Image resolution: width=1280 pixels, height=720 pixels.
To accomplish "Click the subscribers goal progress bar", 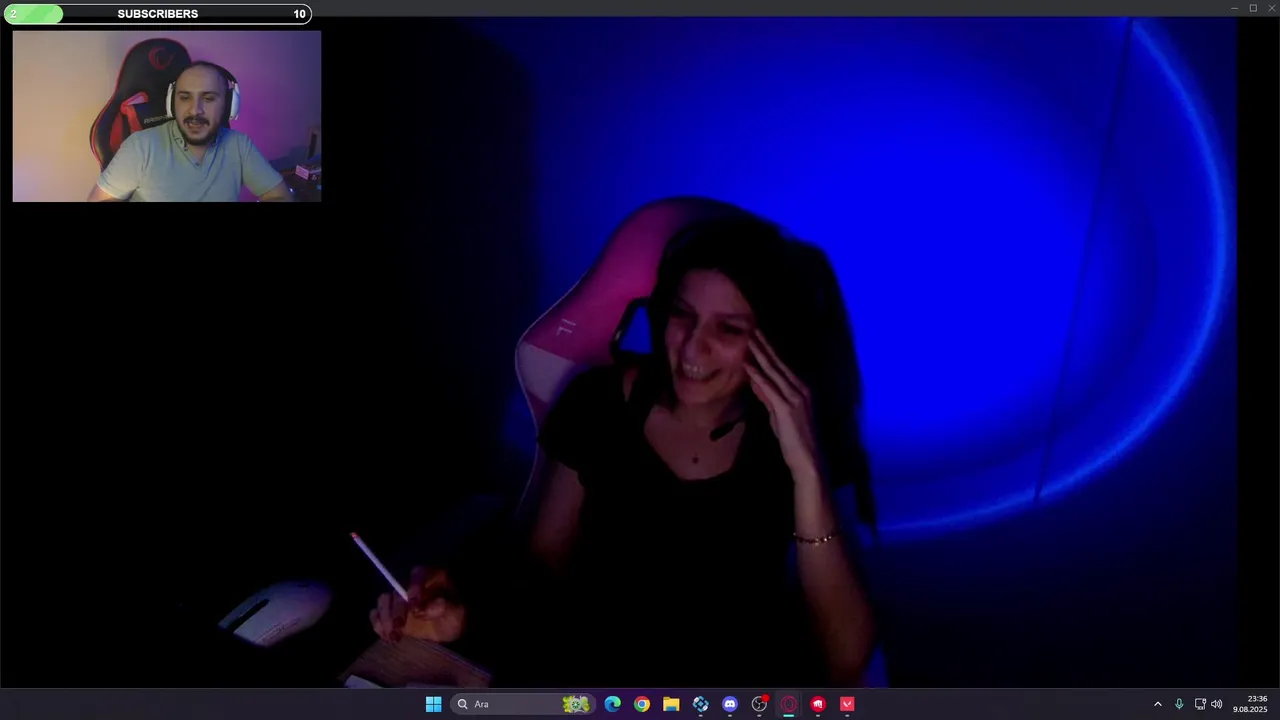I will [156, 14].
